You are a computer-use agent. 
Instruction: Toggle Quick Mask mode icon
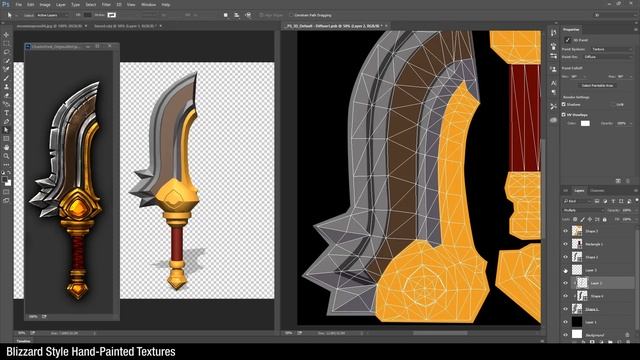coord(6,192)
